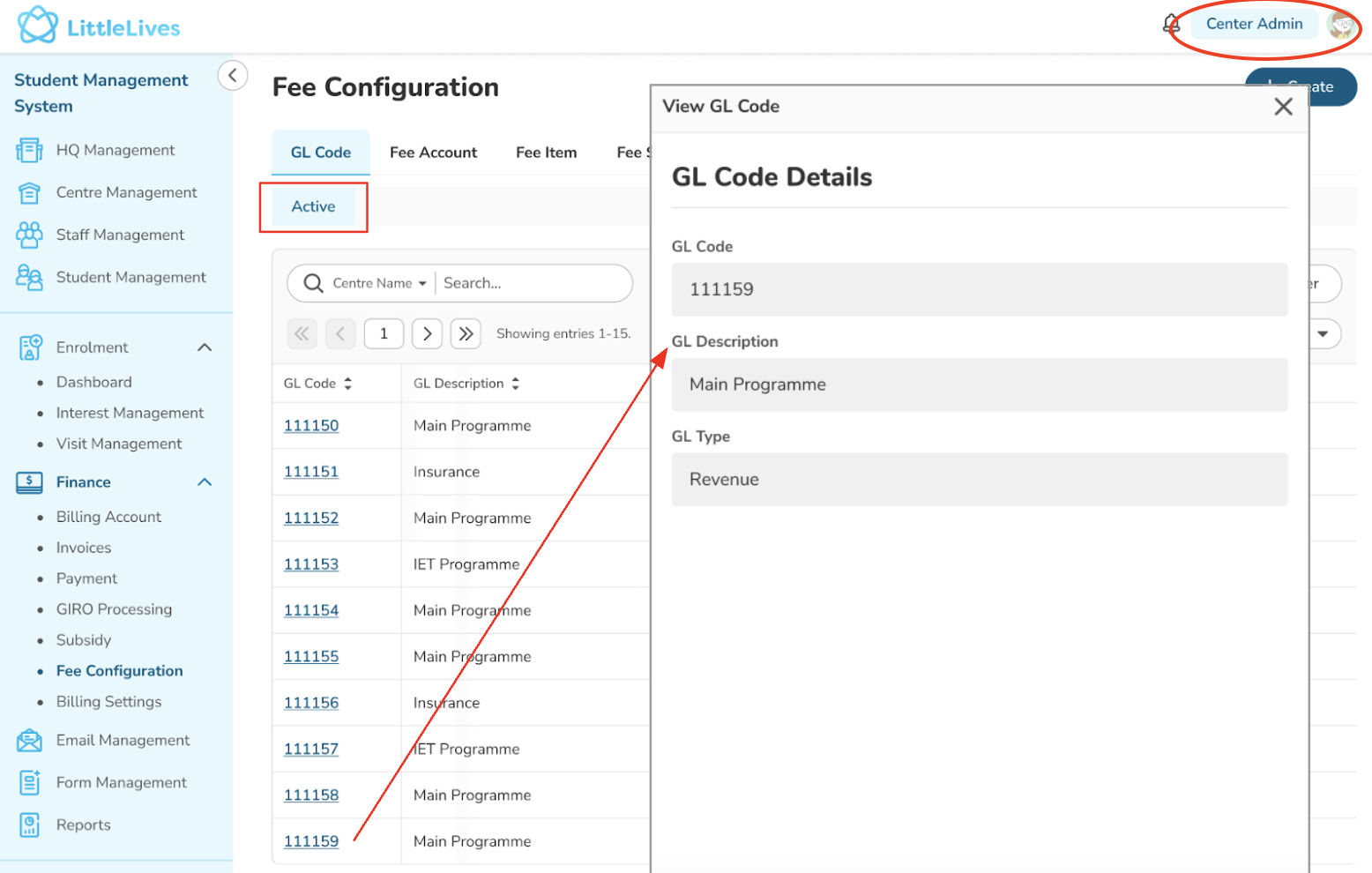Image resolution: width=1372 pixels, height=873 pixels.
Task: Click the HQ Management icon
Action: (x=29, y=151)
